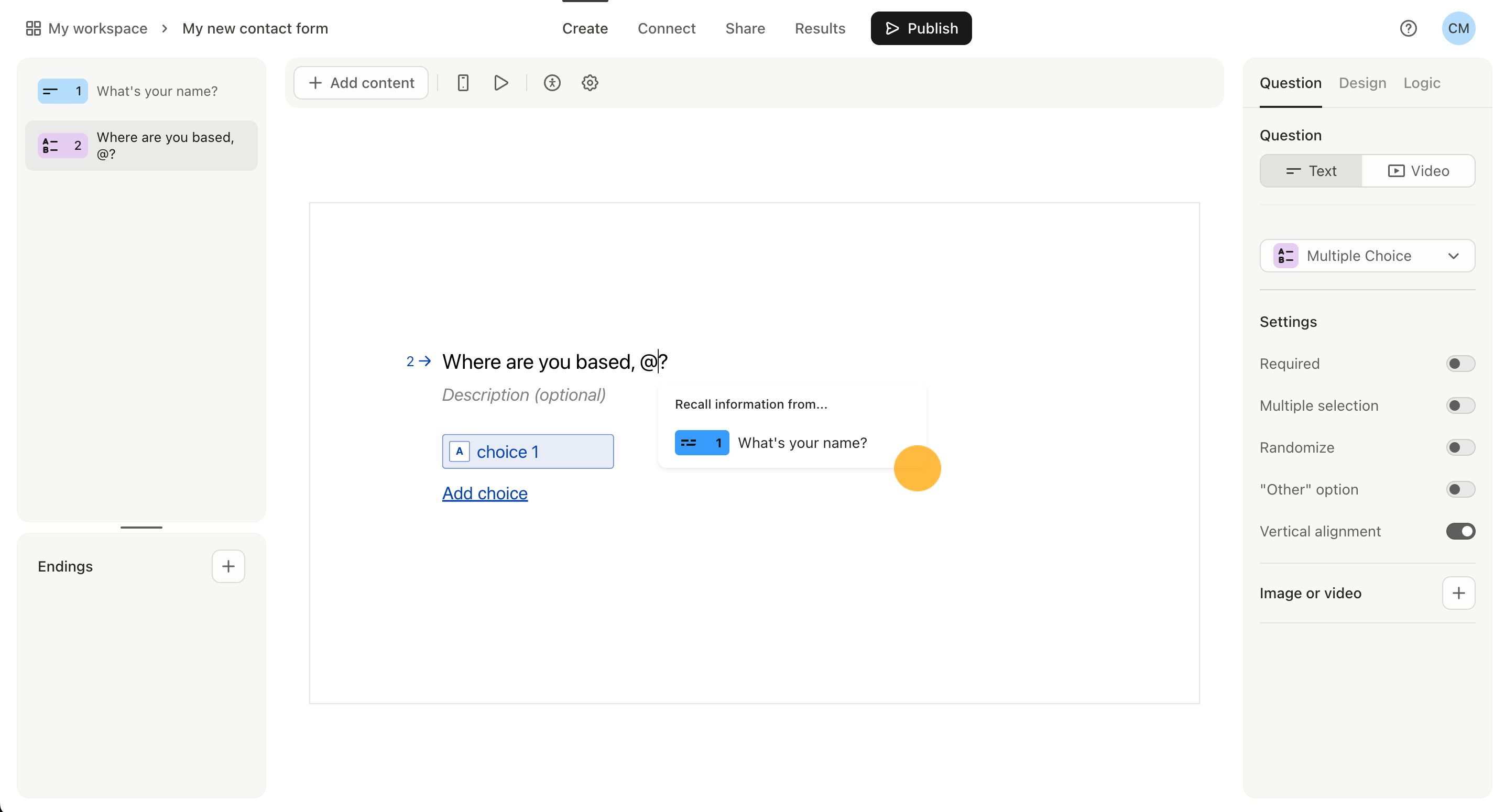Click the Publish button

tap(921, 27)
